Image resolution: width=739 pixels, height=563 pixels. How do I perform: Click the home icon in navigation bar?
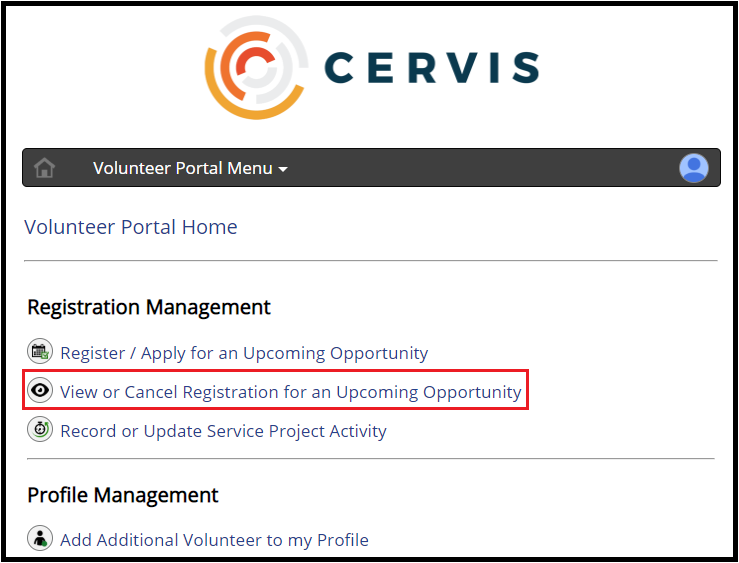(44, 168)
